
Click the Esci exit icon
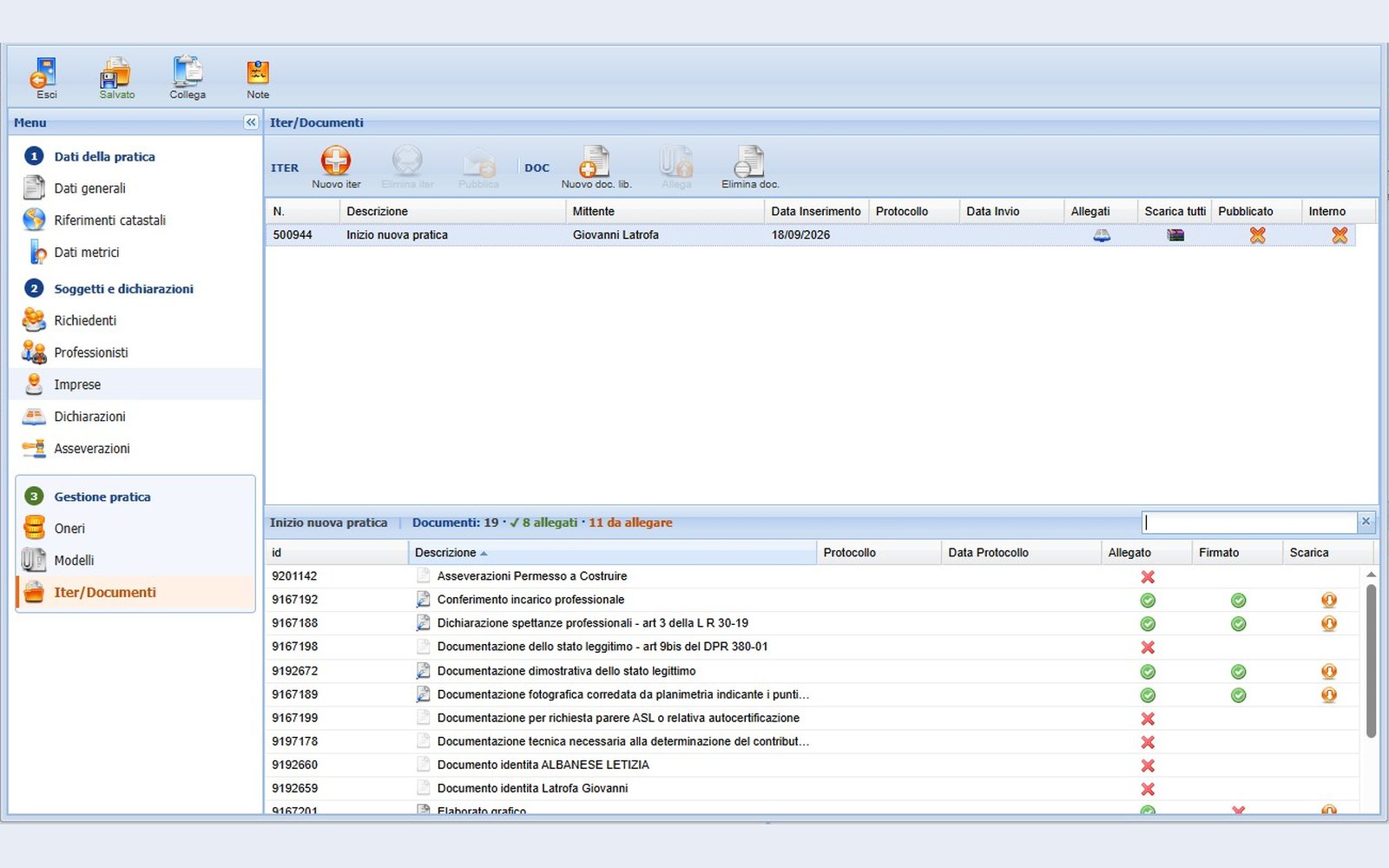[x=45, y=74]
